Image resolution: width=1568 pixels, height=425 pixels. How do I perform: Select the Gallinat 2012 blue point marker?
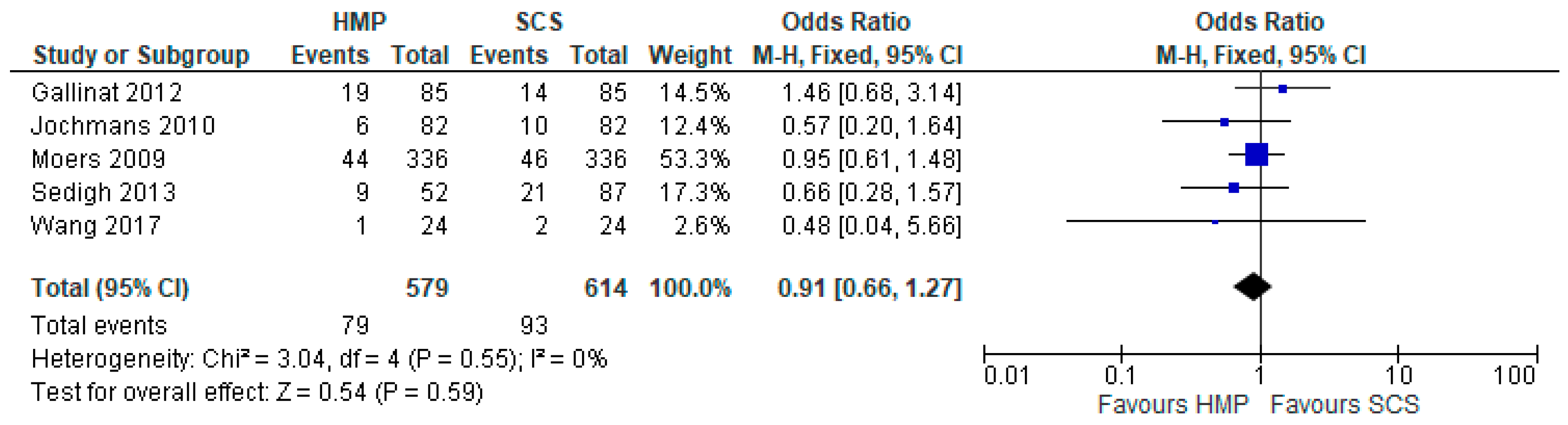coord(1283,89)
